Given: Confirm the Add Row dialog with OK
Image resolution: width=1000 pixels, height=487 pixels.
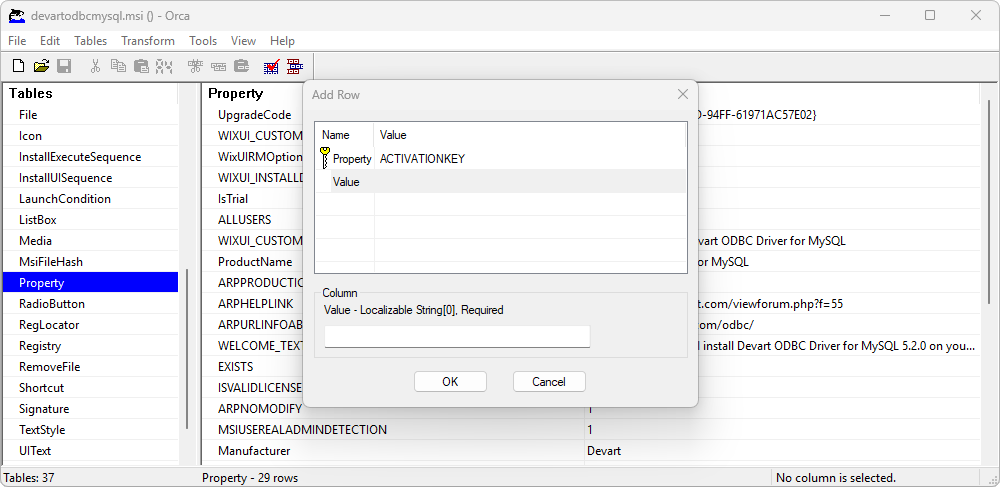Looking at the screenshot, I should click(x=450, y=382).
